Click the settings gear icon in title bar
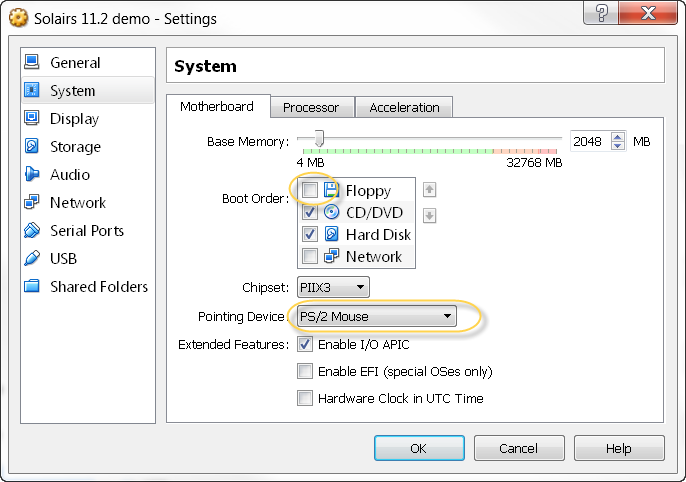The image size is (686, 482). [x=18, y=18]
